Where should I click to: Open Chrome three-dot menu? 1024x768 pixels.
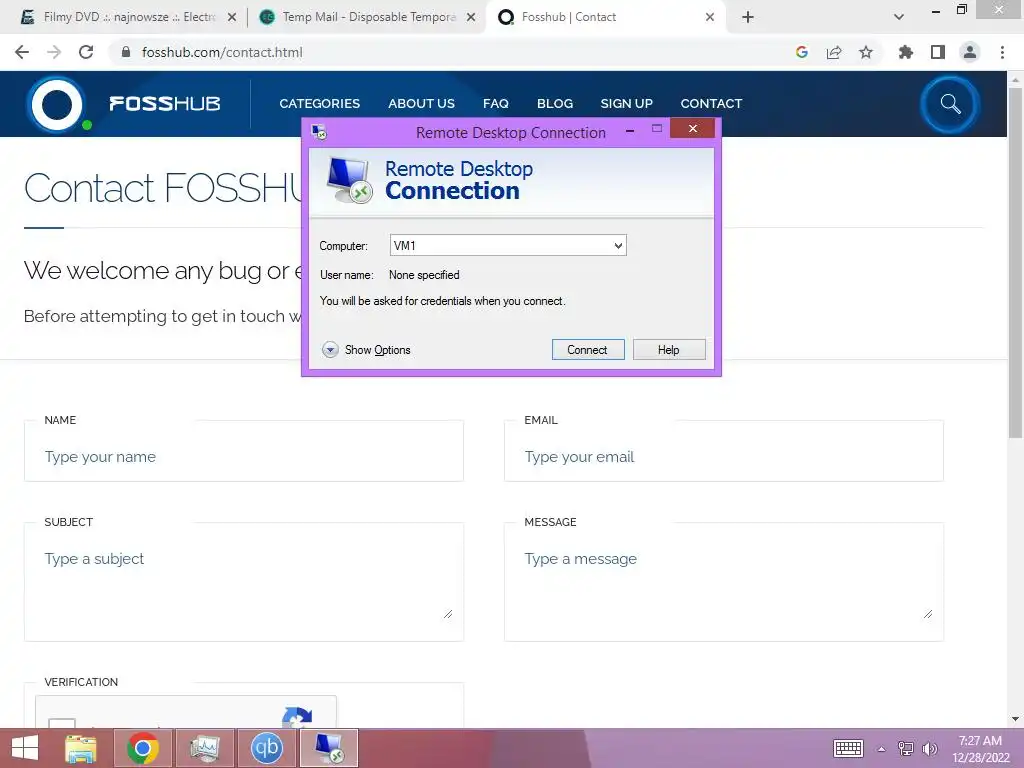1002,52
